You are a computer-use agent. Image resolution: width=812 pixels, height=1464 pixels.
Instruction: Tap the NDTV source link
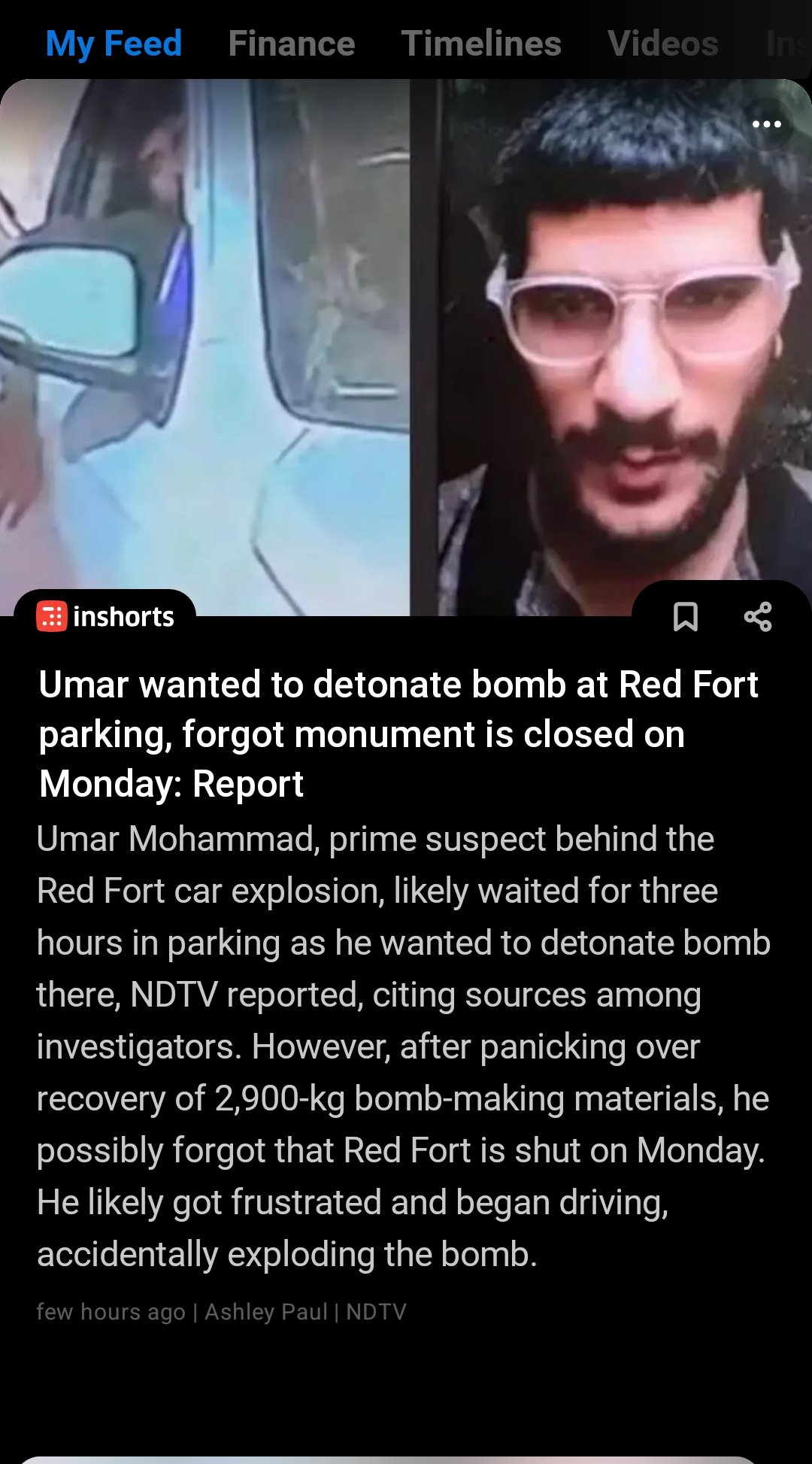[x=376, y=1312]
